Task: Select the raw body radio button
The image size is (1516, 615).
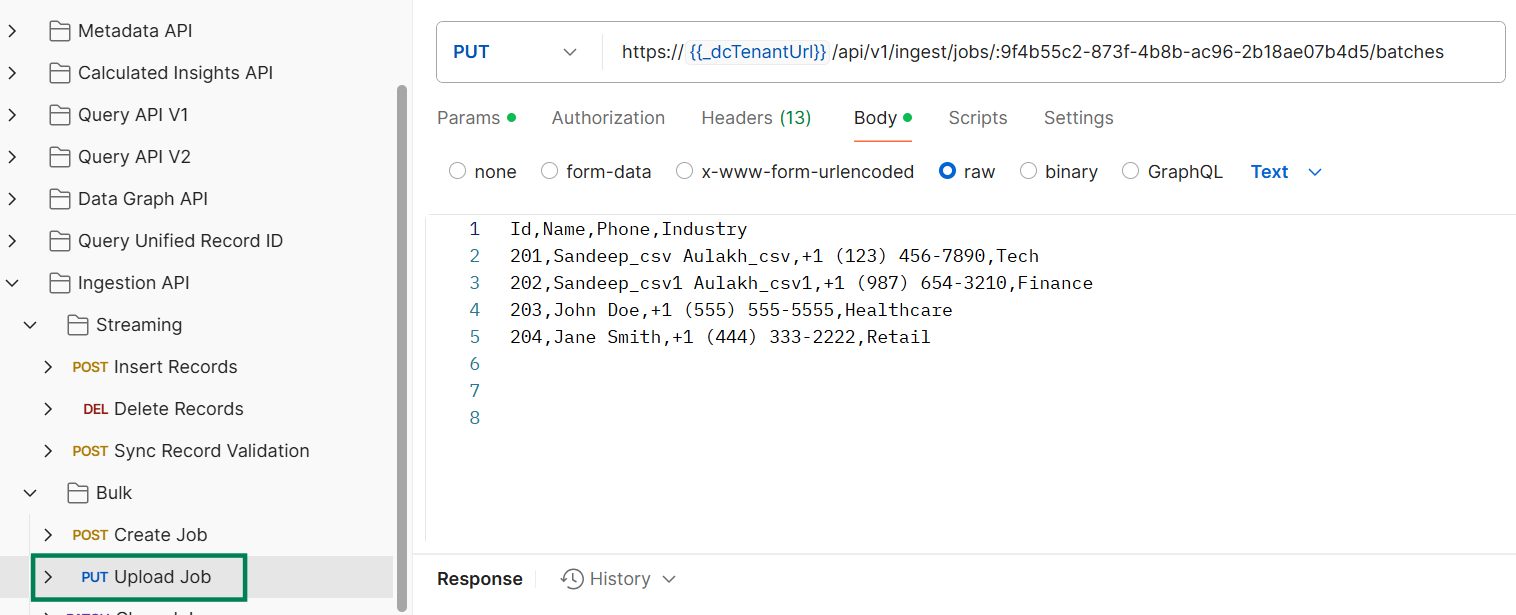Action: click(946, 171)
